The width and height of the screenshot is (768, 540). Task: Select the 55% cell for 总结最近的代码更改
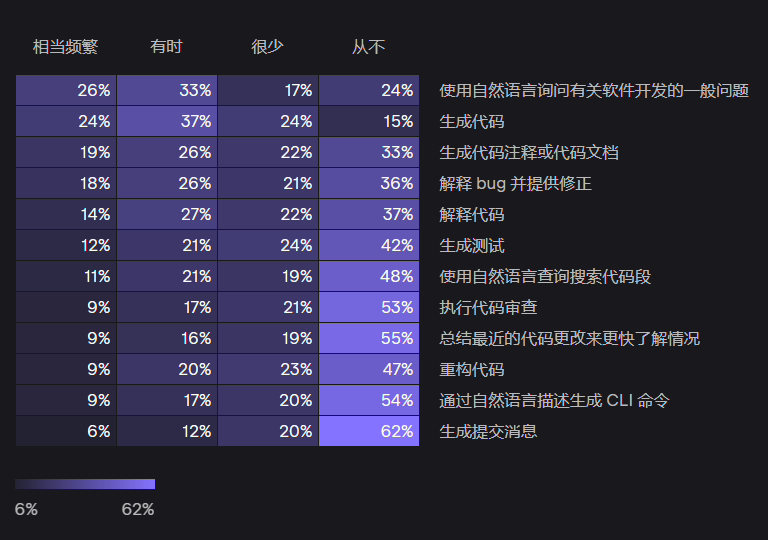pos(369,338)
